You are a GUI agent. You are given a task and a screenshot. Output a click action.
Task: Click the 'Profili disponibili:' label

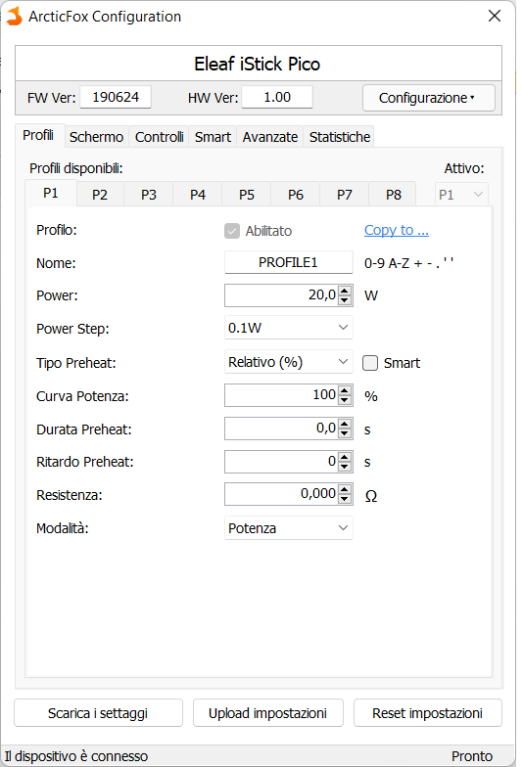tap(76, 169)
